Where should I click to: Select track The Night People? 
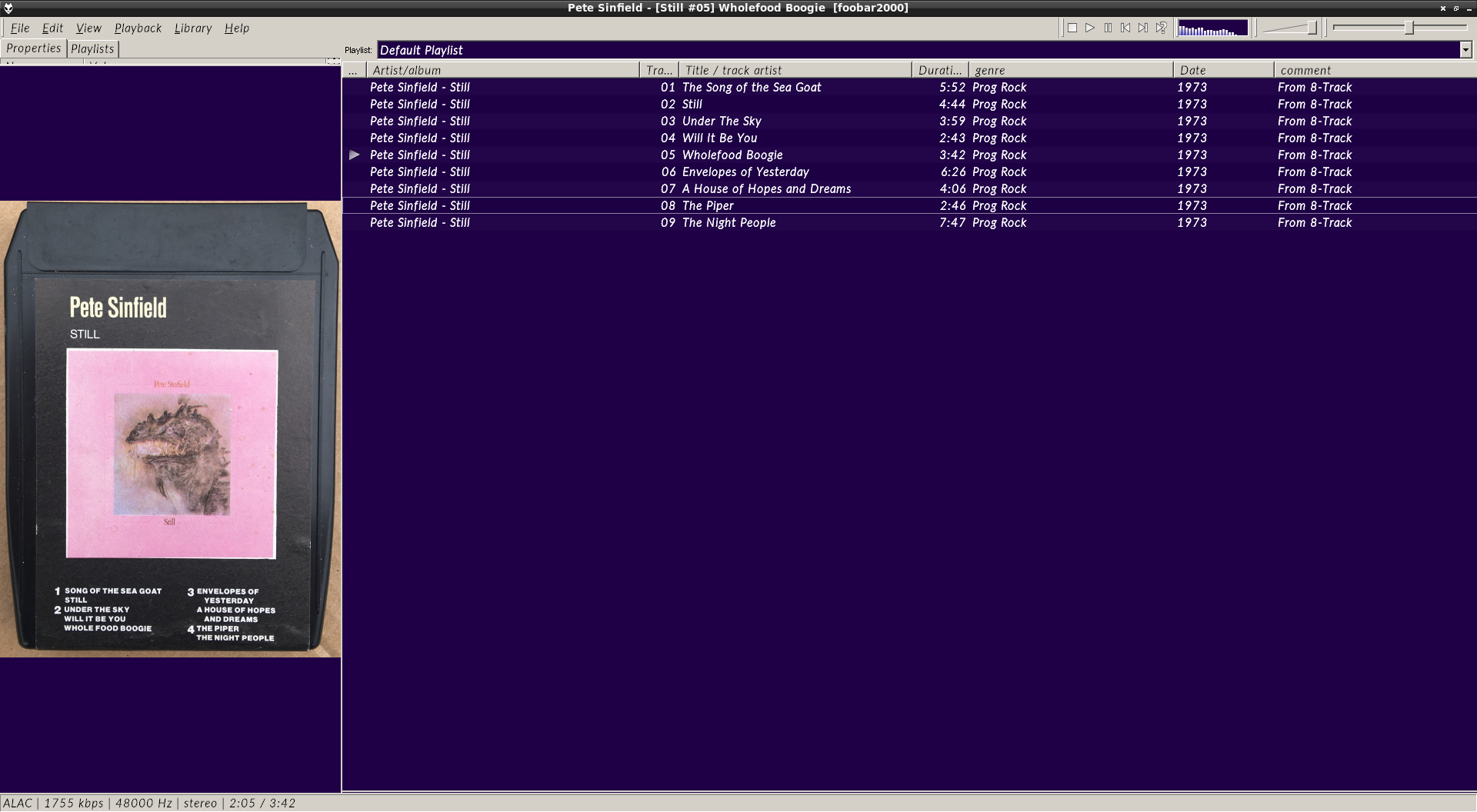(x=909, y=222)
